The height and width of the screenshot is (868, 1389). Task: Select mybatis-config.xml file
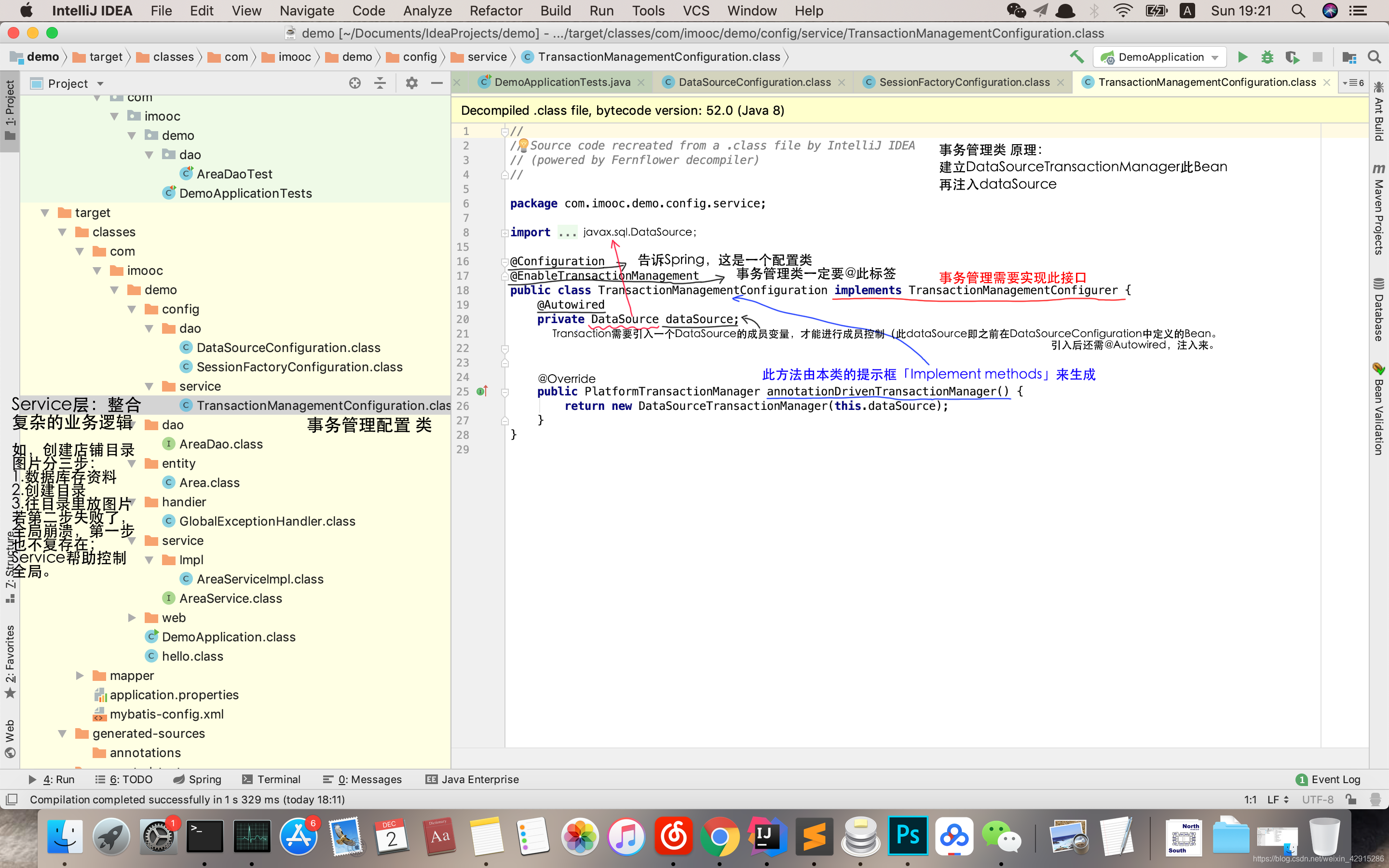166,714
